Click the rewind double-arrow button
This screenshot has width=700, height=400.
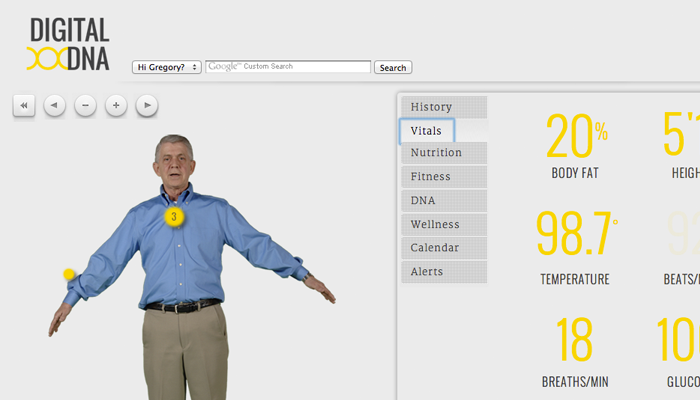(24, 105)
